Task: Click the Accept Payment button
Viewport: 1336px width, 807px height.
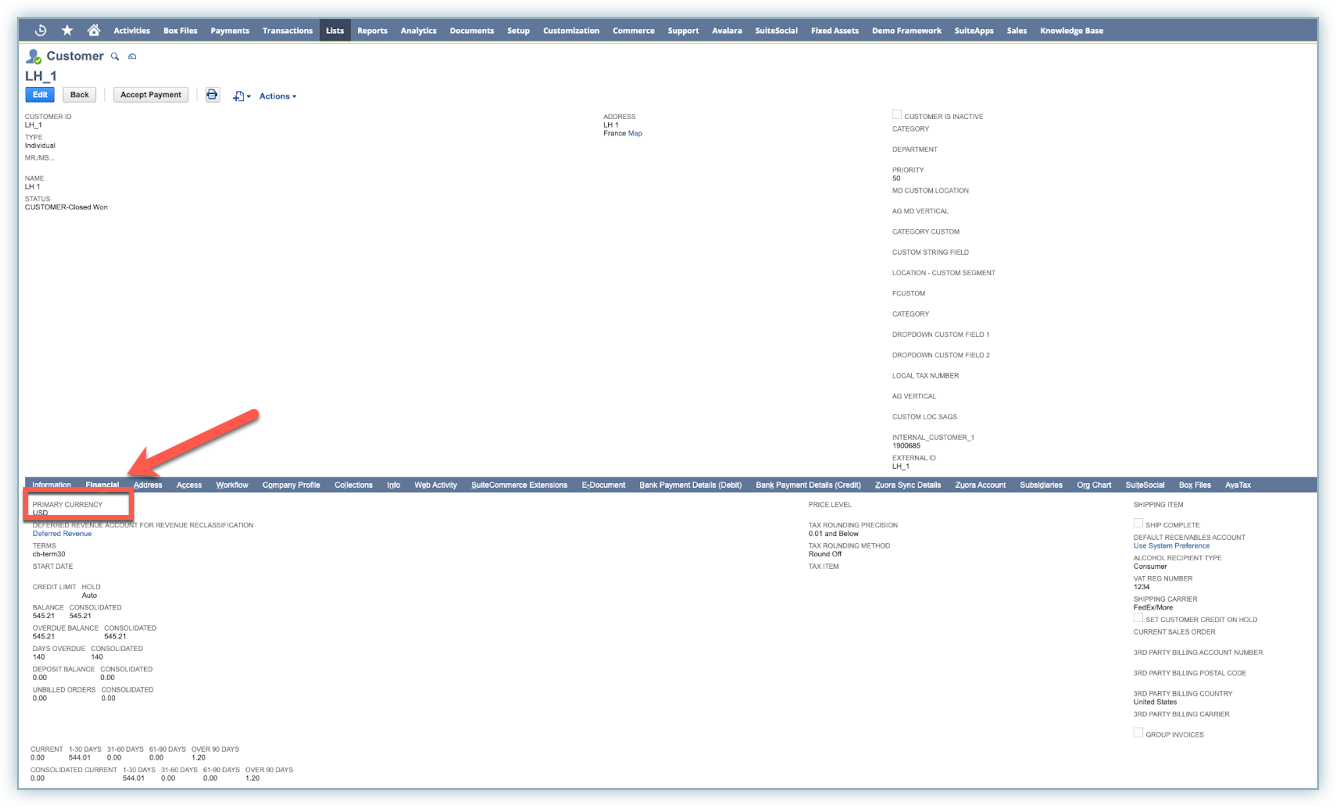Action: tap(151, 95)
